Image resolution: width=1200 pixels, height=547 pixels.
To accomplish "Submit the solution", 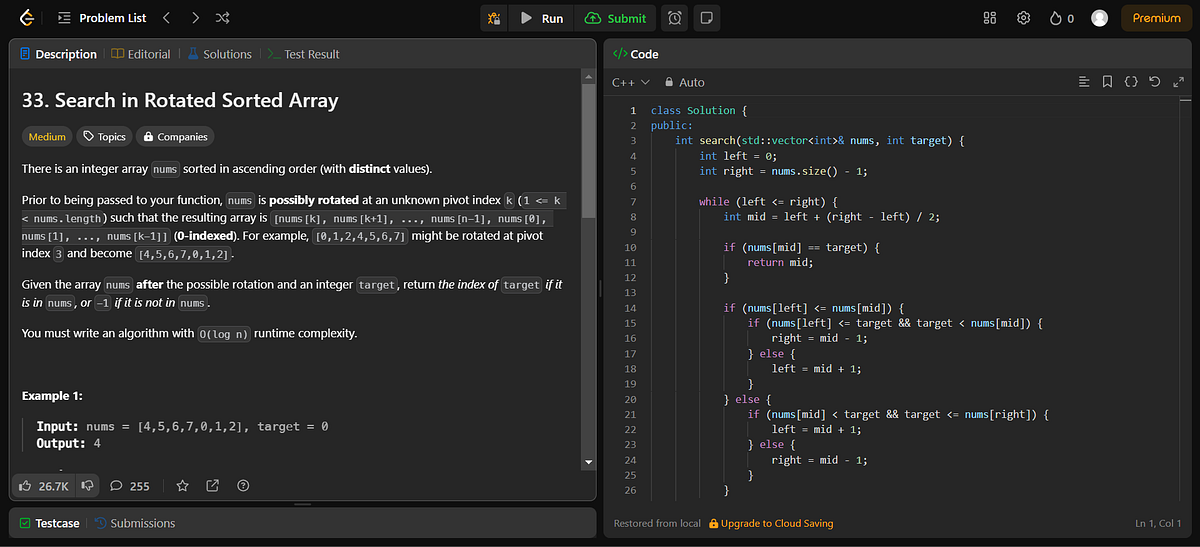I will [x=616, y=18].
